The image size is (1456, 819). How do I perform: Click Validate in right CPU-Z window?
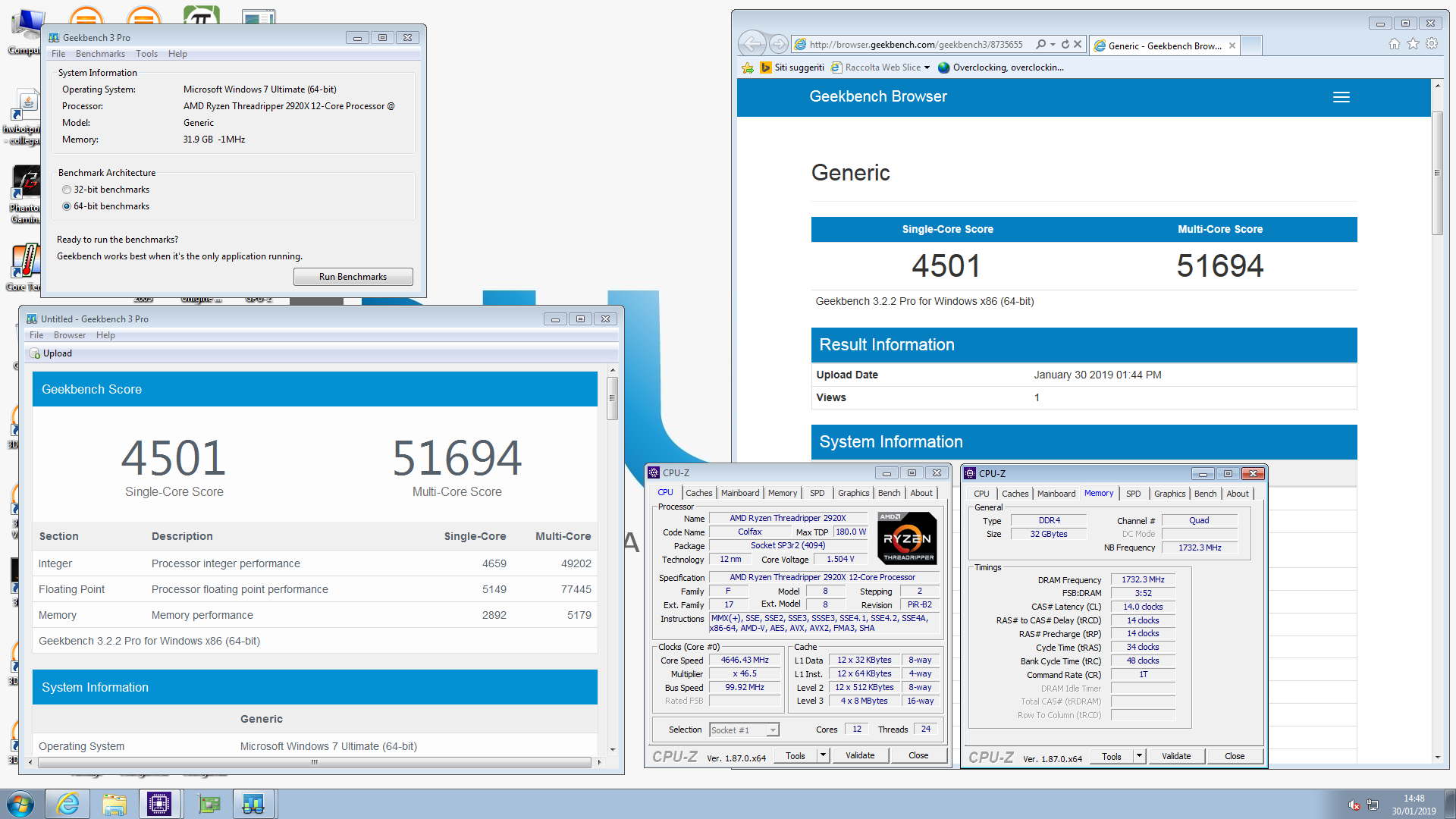click(1176, 756)
